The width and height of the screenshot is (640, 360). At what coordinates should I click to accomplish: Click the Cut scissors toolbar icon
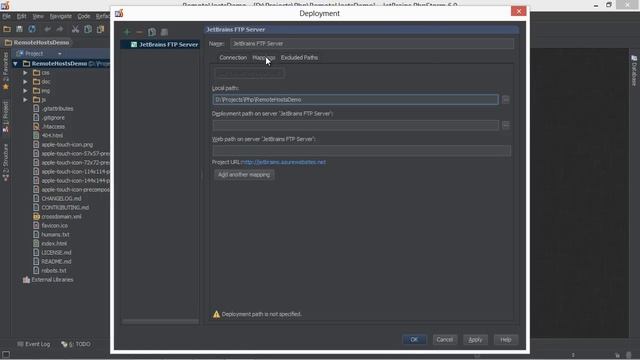pos(75,29)
